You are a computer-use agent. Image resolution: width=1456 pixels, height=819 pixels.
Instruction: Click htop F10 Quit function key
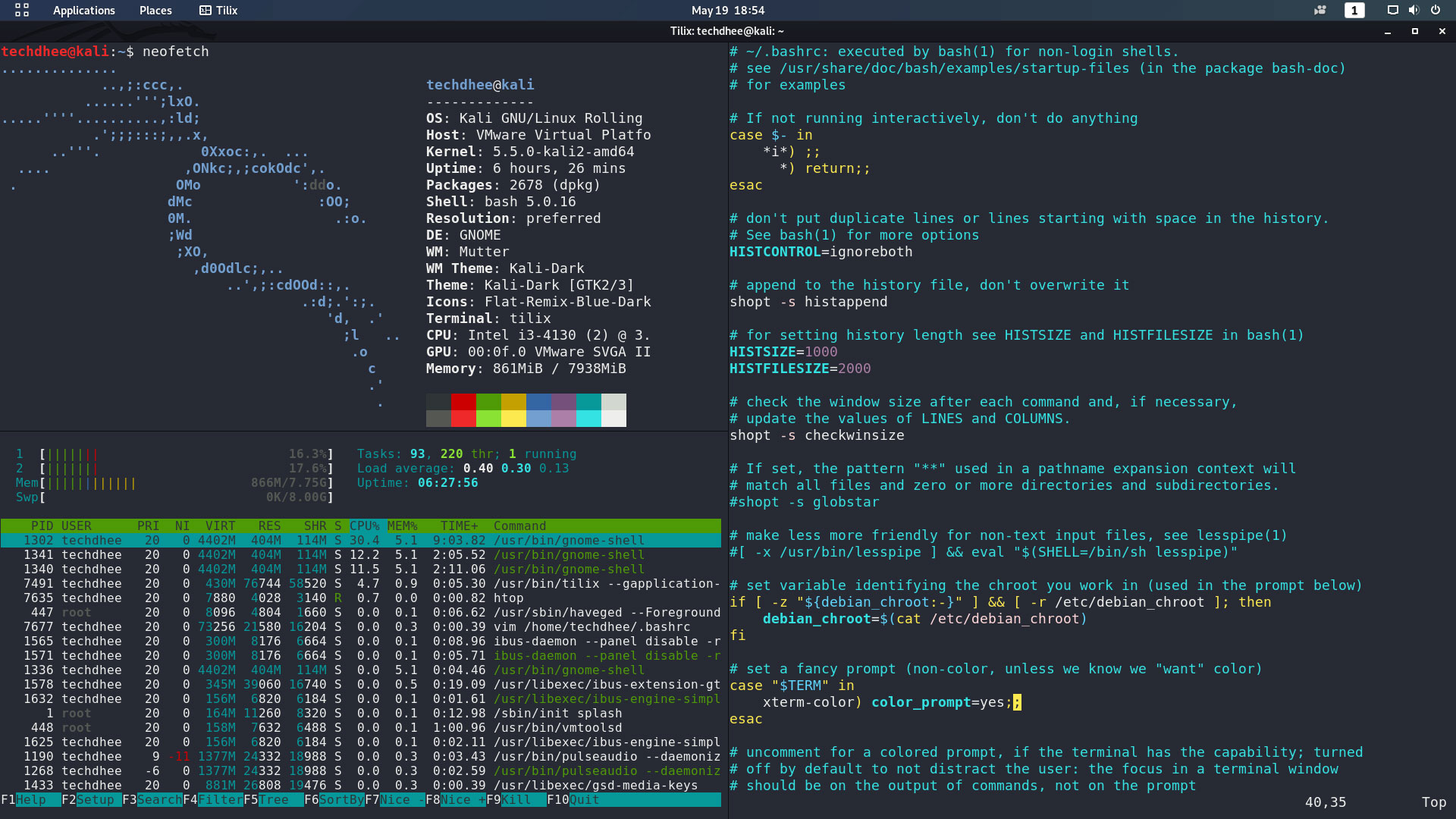pos(573,800)
